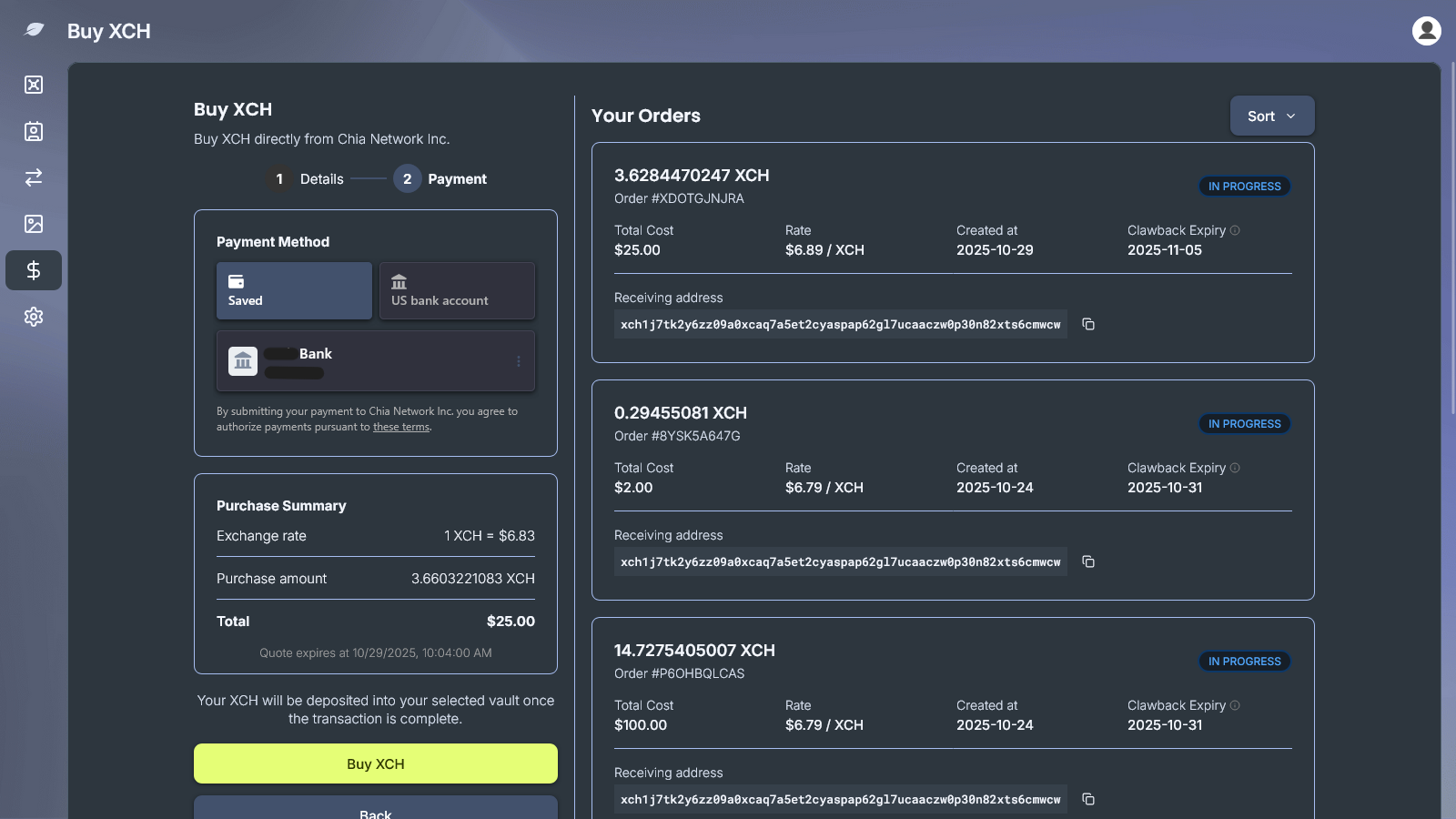Open the contacts icon in the sidebar
Viewport: 1456px width, 819px height.
[x=34, y=131]
